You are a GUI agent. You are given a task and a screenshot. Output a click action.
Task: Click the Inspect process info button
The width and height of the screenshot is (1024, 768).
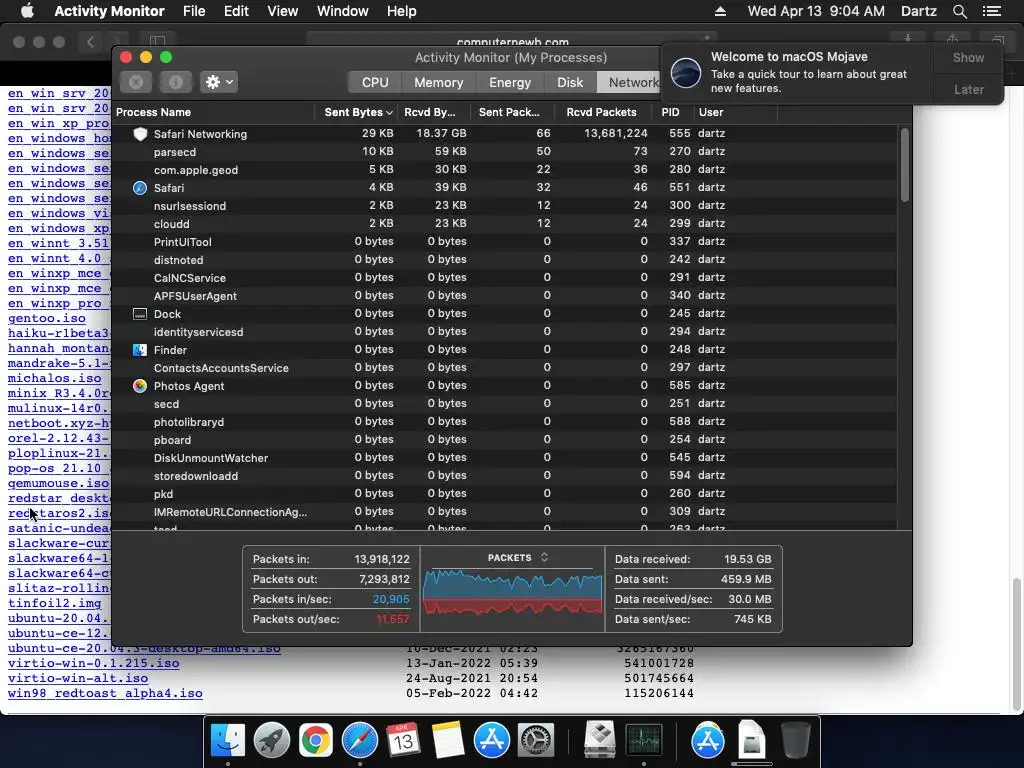[176, 82]
